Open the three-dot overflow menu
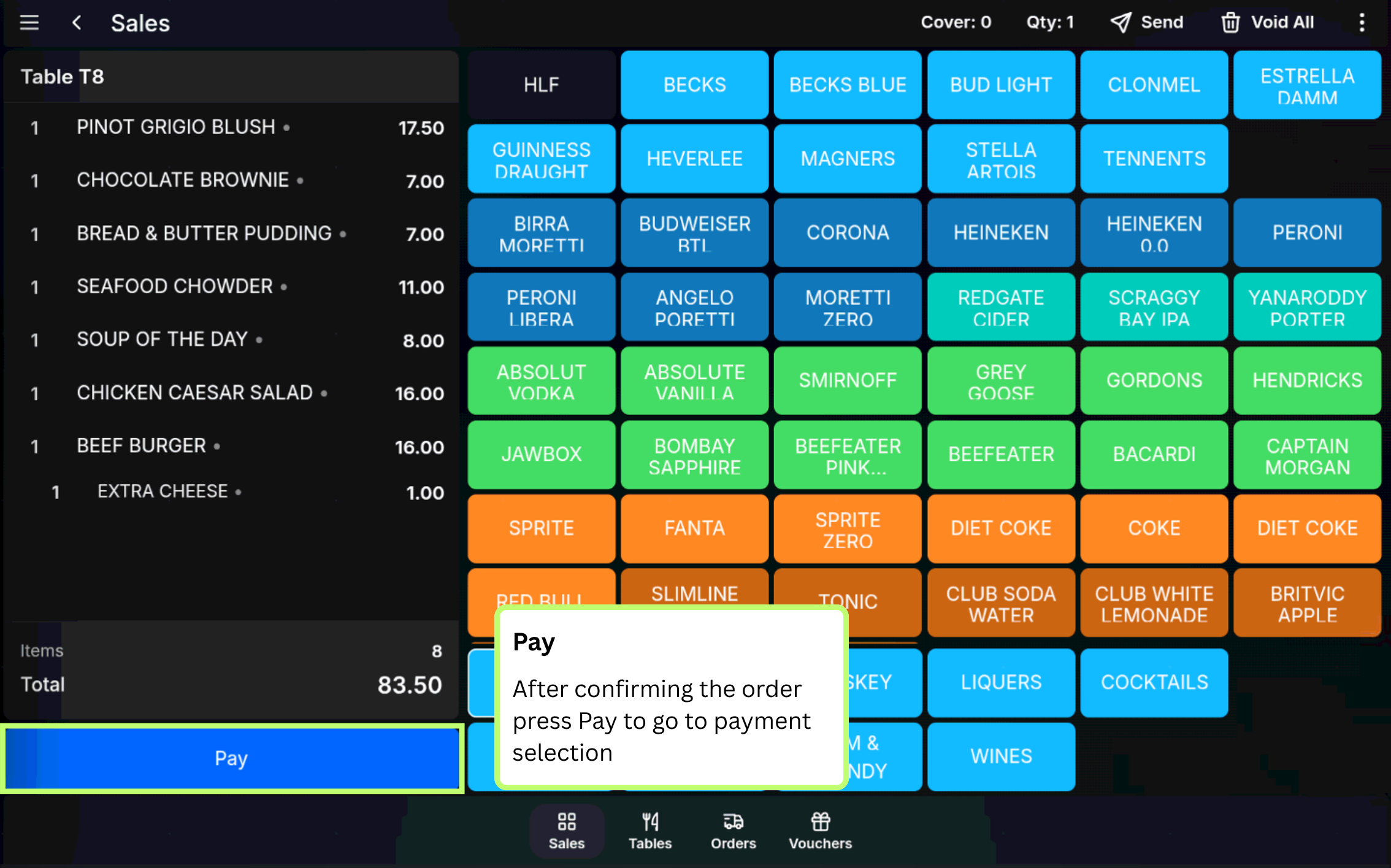1391x868 pixels. pos(1362,23)
